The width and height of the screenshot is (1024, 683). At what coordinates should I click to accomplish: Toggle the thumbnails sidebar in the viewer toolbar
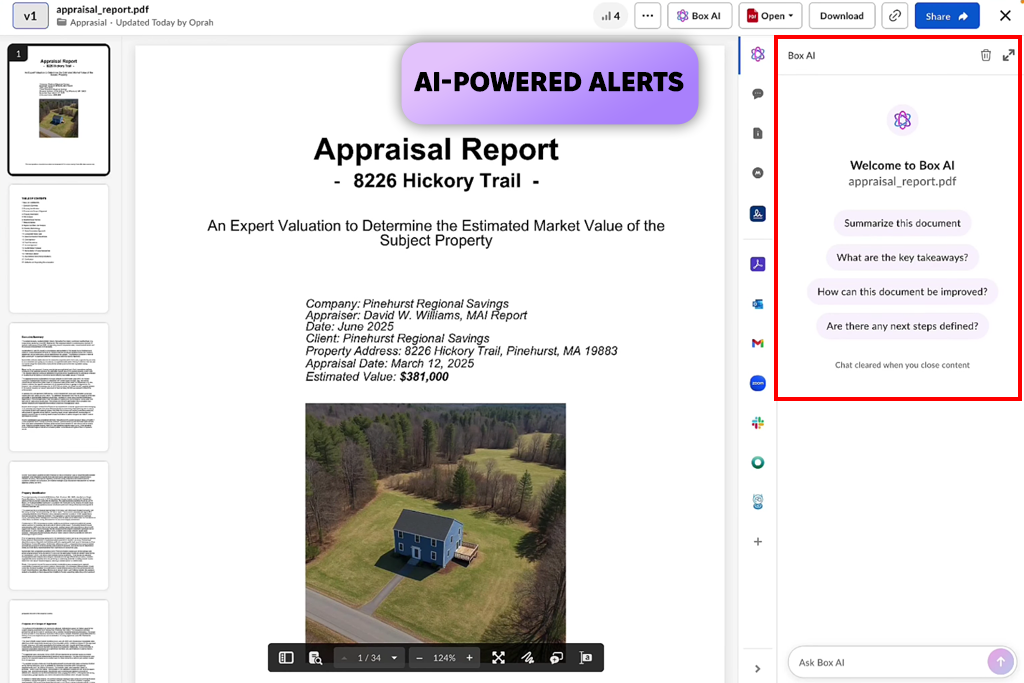pyautogui.click(x=286, y=658)
